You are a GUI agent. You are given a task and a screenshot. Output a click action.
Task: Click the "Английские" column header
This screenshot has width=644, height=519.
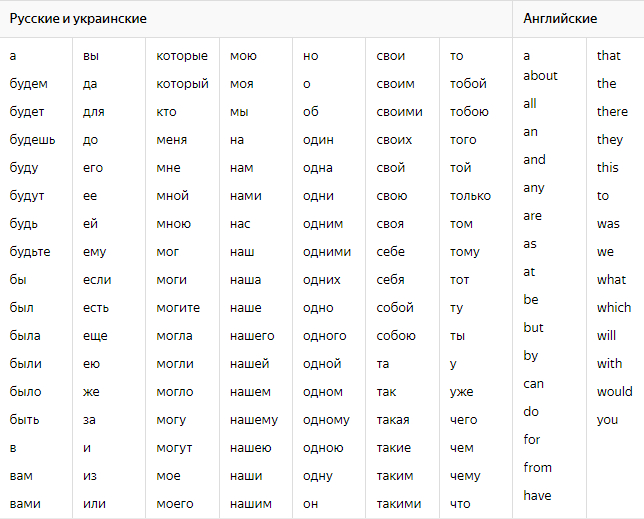click(x=560, y=19)
